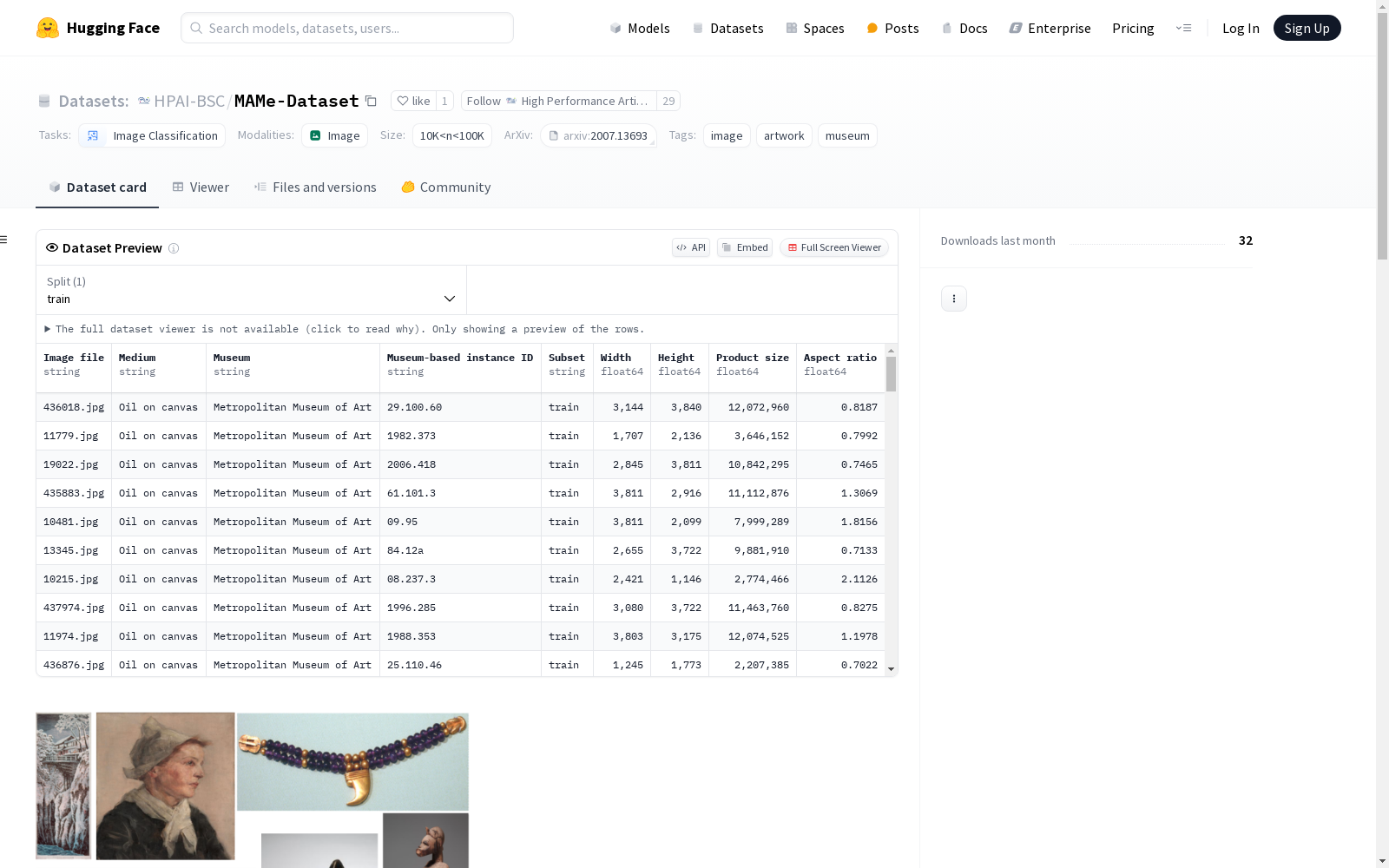Click the table scroll-down arrow
Viewport: 1389px width, 868px height.
pyautogui.click(x=891, y=669)
